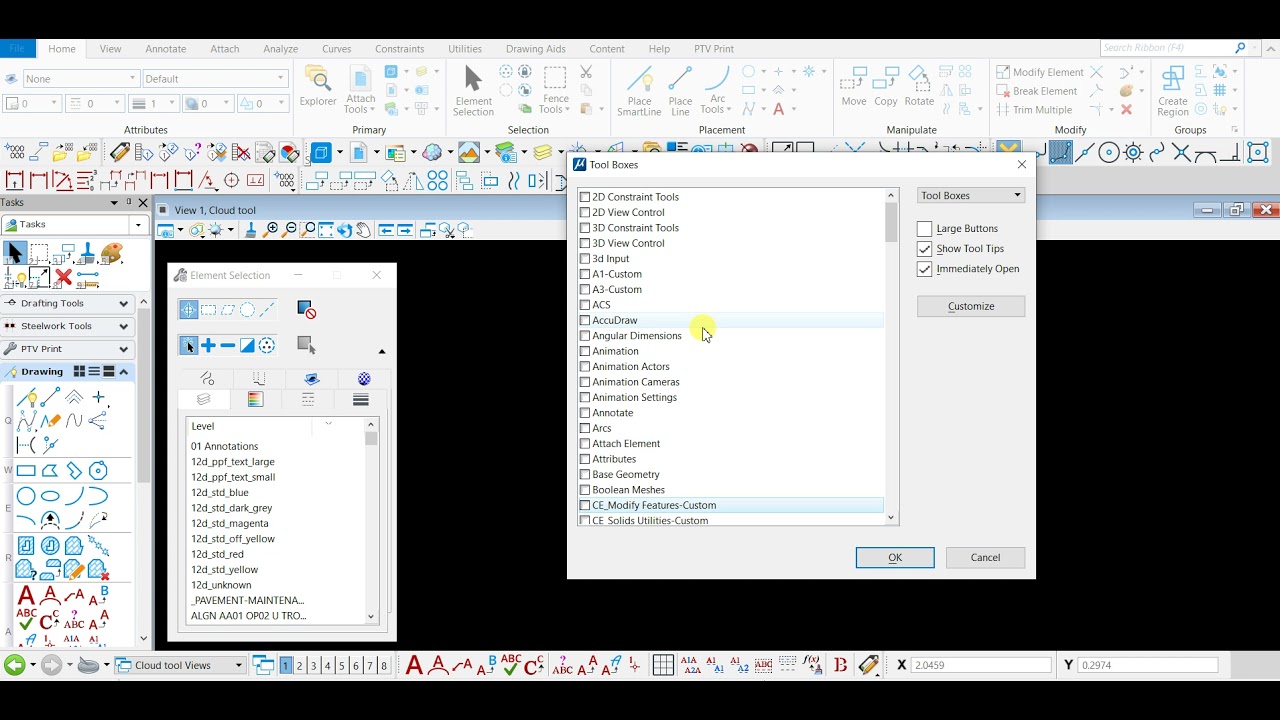This screenshot has height=720, width=1280.
Task: Click the X coordinate field
Action: 980,665
